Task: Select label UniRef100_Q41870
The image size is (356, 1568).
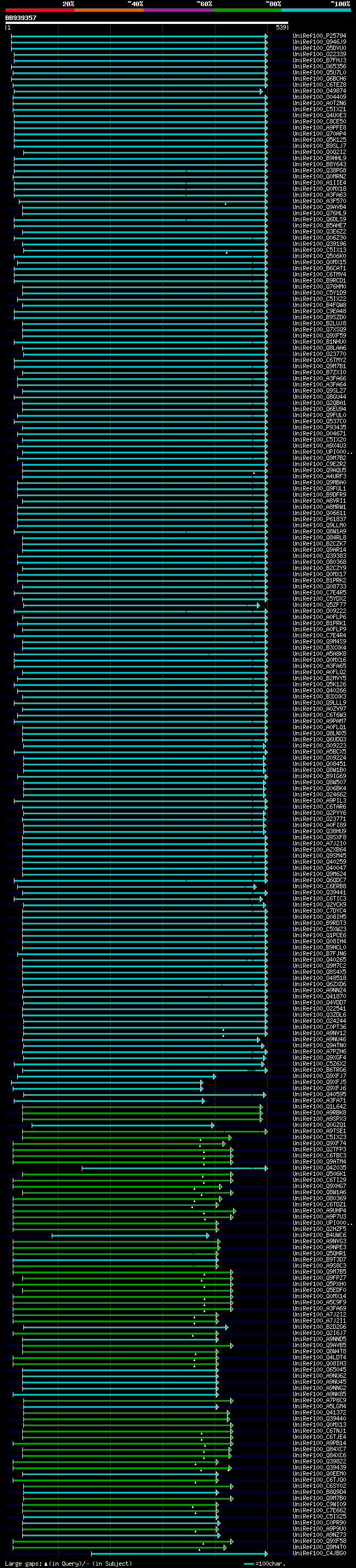Action: point(319,996)
